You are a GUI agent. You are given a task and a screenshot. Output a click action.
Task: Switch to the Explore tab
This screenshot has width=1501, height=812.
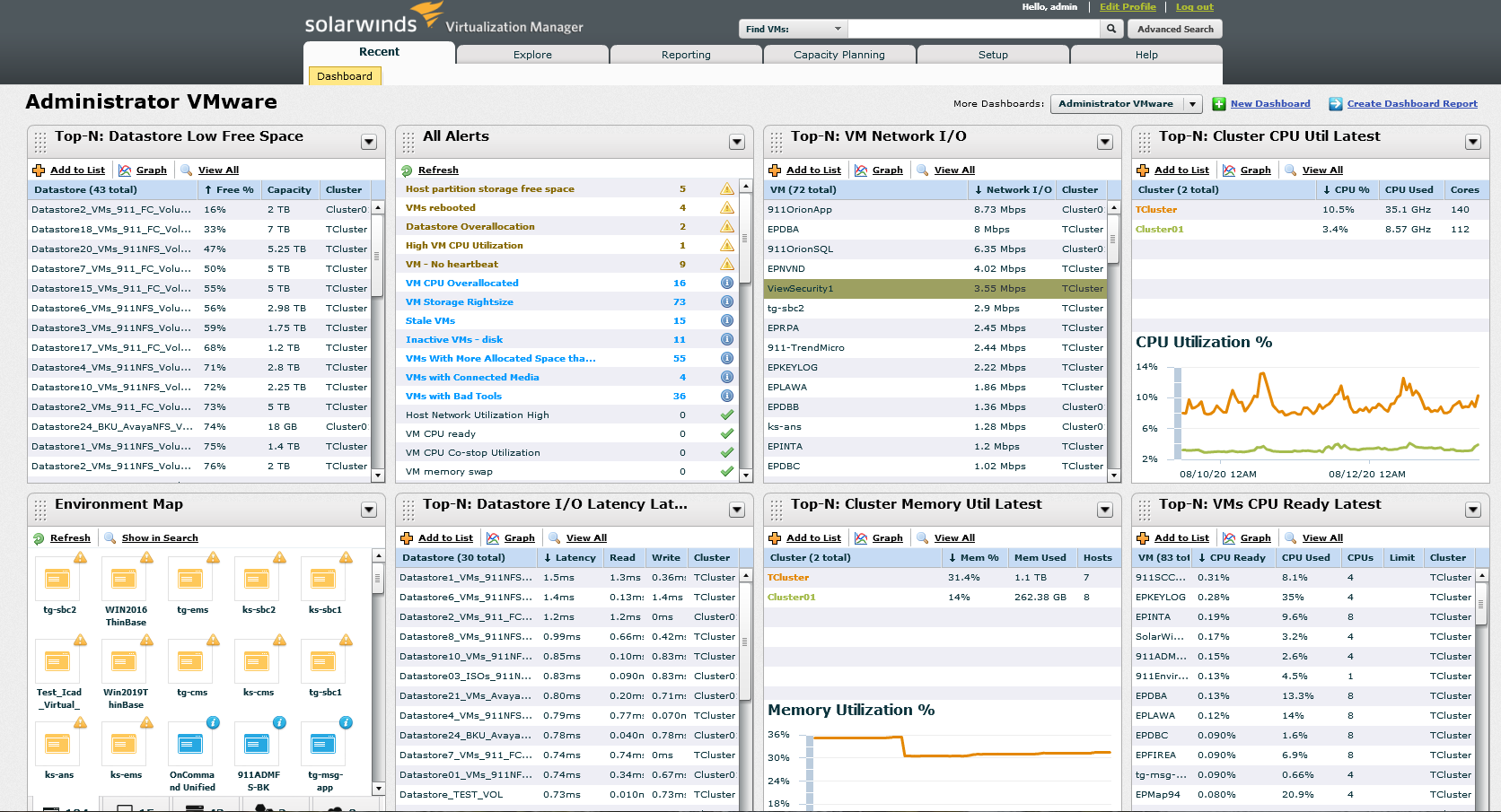tap(533, 55)
